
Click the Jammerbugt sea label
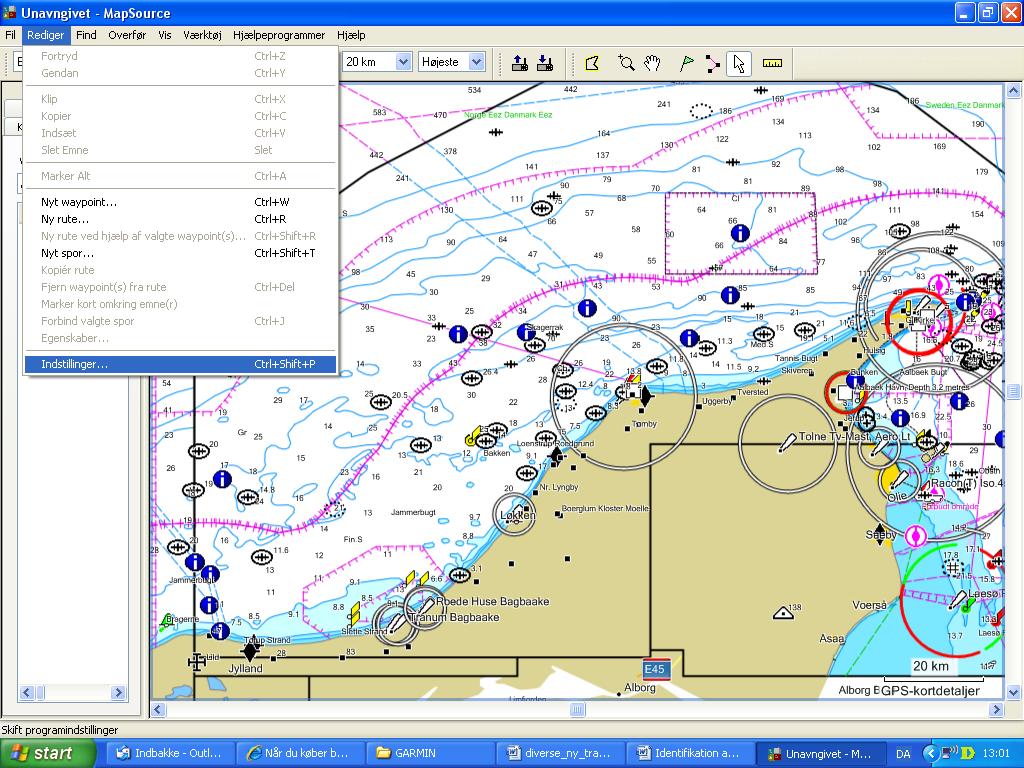tap(413, 513)
